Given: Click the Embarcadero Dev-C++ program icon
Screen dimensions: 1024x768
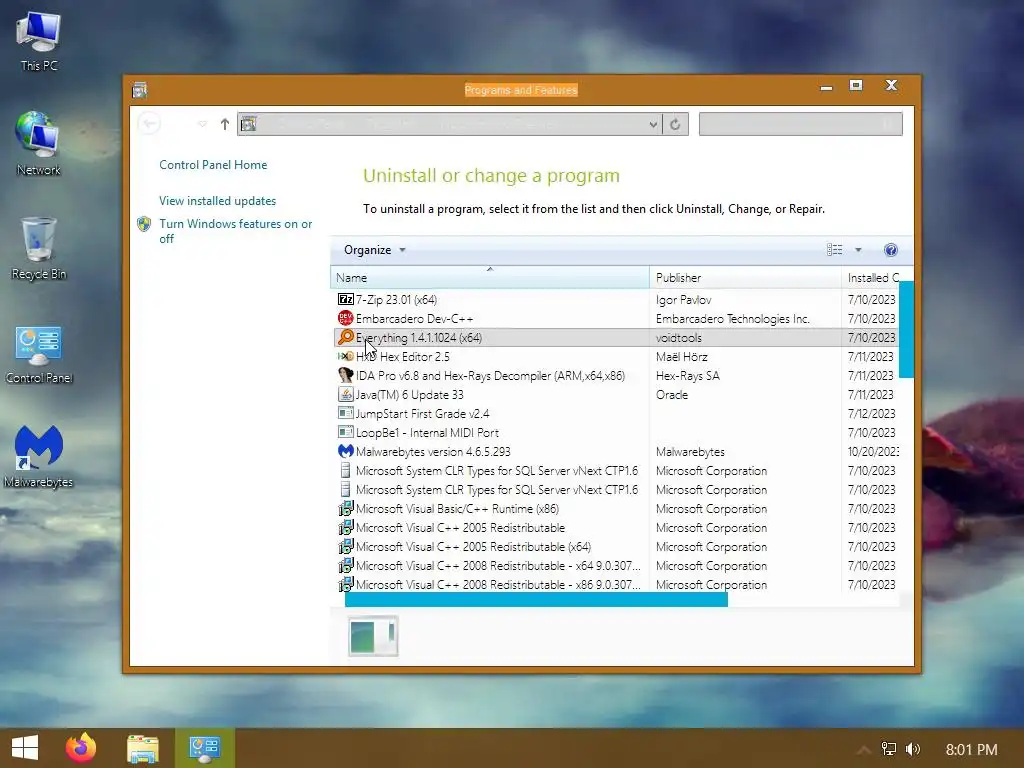Looking at the screenshot, I should tap(345, 318).
